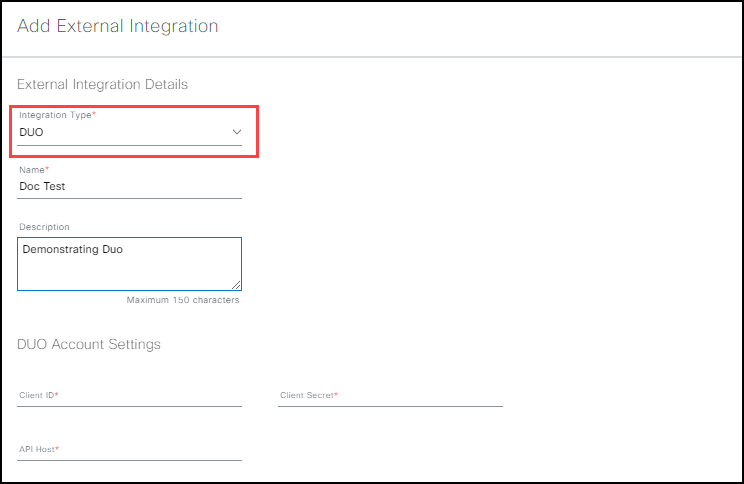The width and height of the screenshot is (744, 484).
Task: Select the Client Secret input field
Action: click(x=391, y=397)
